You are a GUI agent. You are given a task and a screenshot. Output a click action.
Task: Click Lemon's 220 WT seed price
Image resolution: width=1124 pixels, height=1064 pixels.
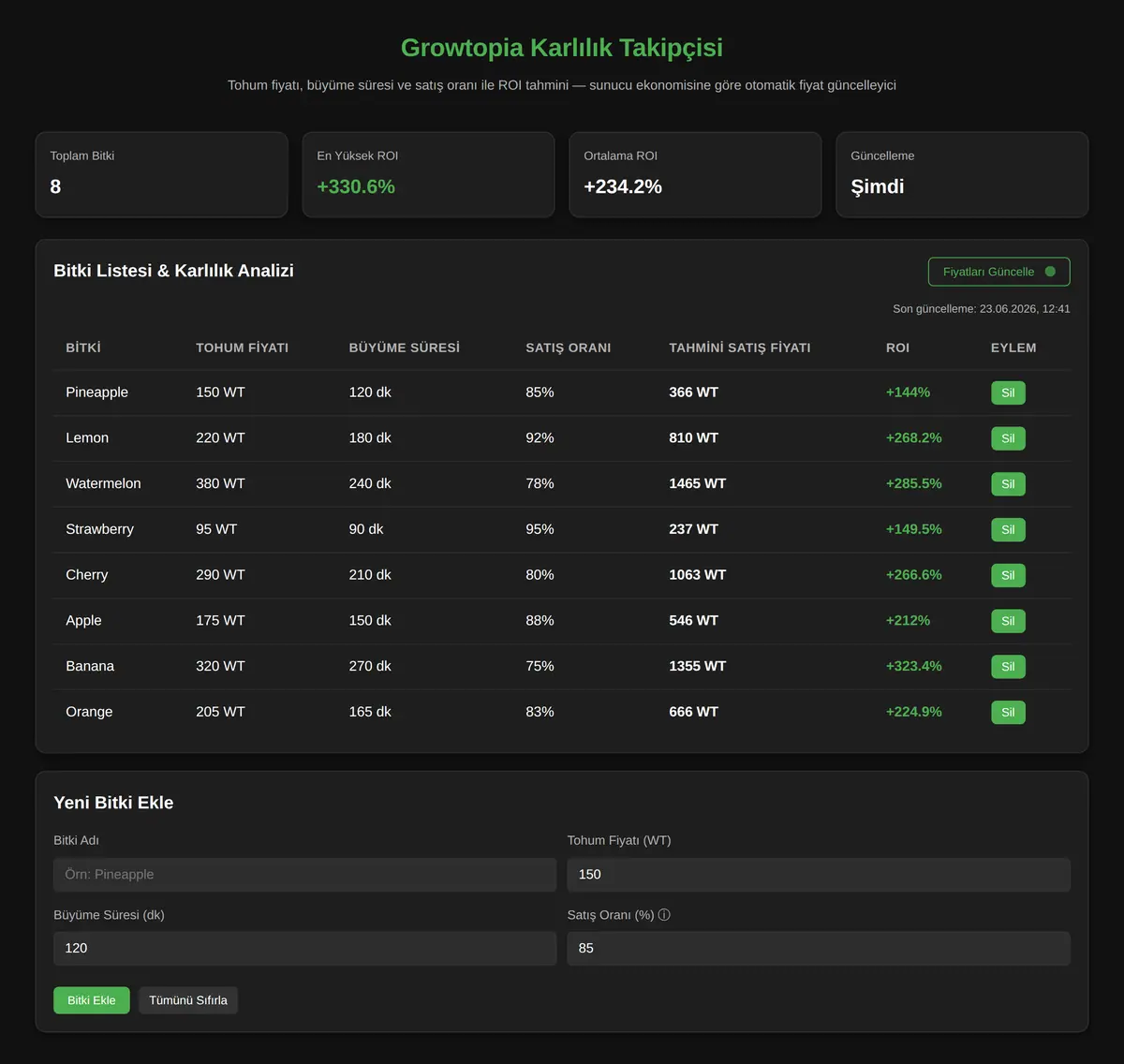tap(220, 437)
